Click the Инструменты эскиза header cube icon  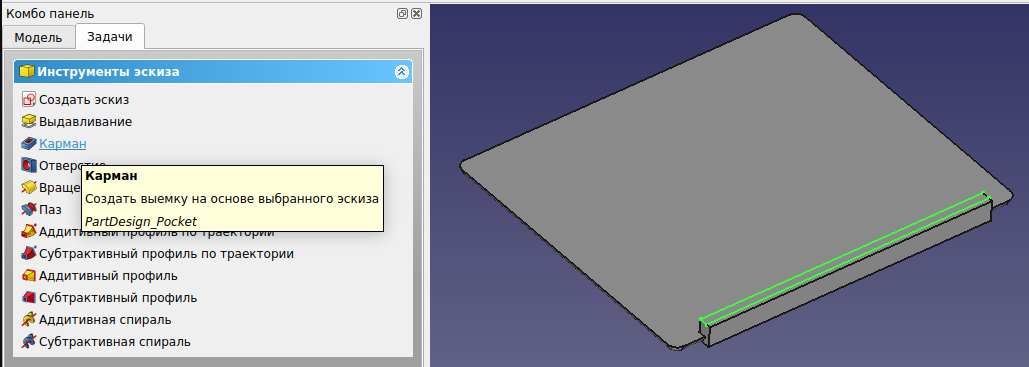tap(27, 72)
